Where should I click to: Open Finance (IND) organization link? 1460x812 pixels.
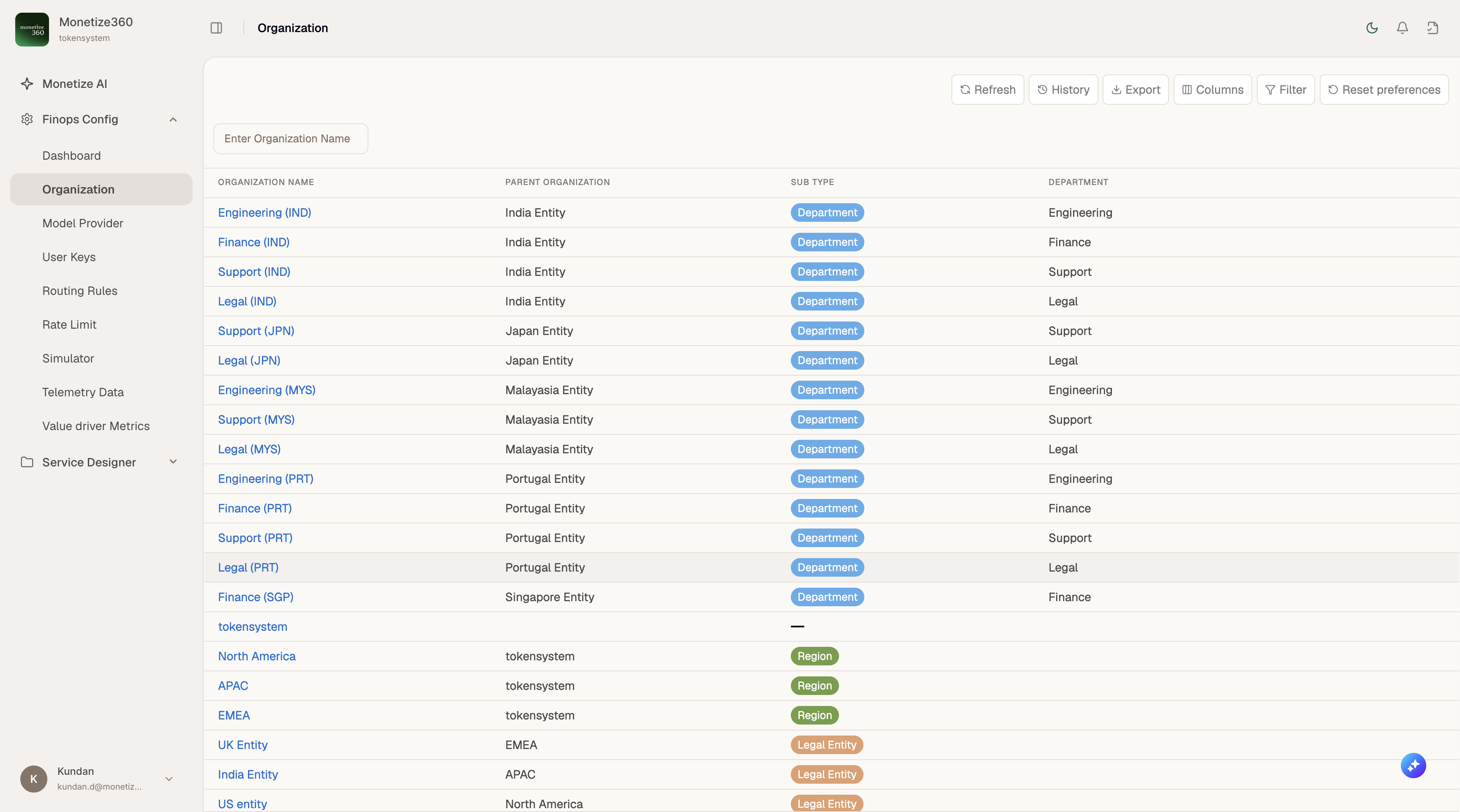tap(254, 242)
